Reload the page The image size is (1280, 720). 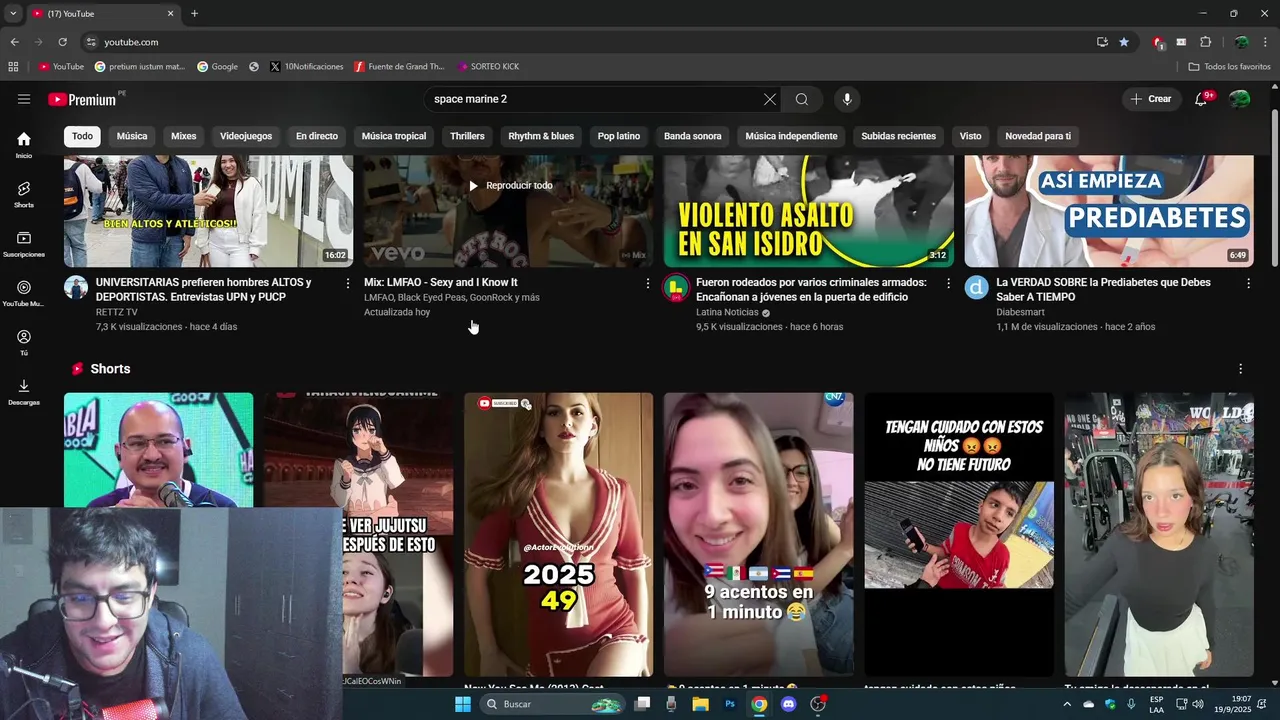pyautogui.click(x=62, y=42)
